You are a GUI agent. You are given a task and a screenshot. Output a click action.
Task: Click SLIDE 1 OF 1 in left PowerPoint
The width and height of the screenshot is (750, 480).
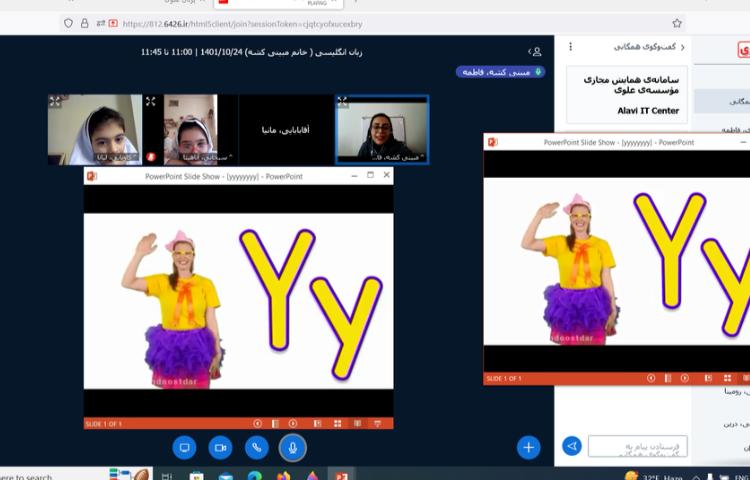click(103, 424)
